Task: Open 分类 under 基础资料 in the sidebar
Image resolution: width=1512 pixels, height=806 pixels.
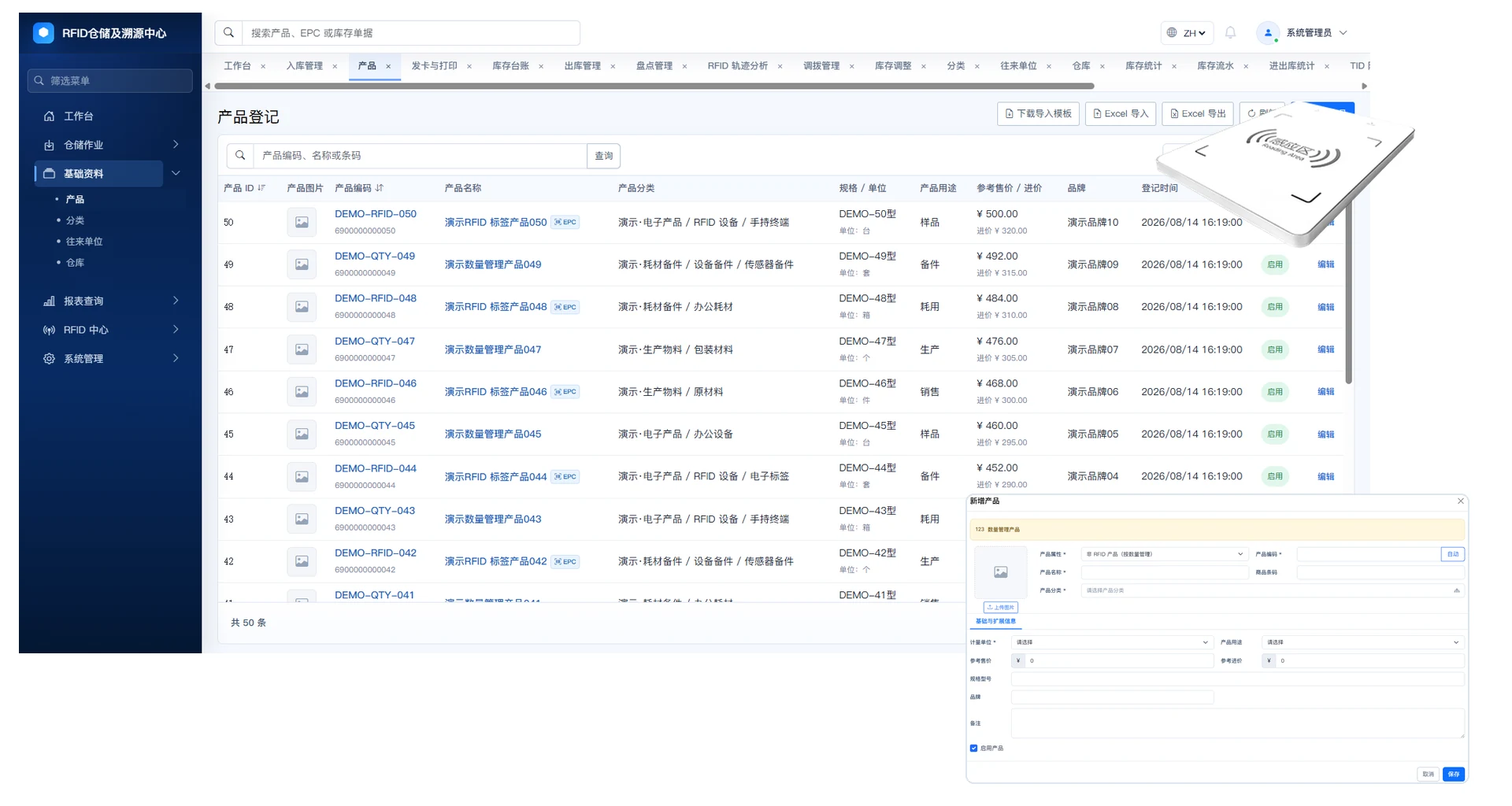Action: click(75, 220)
